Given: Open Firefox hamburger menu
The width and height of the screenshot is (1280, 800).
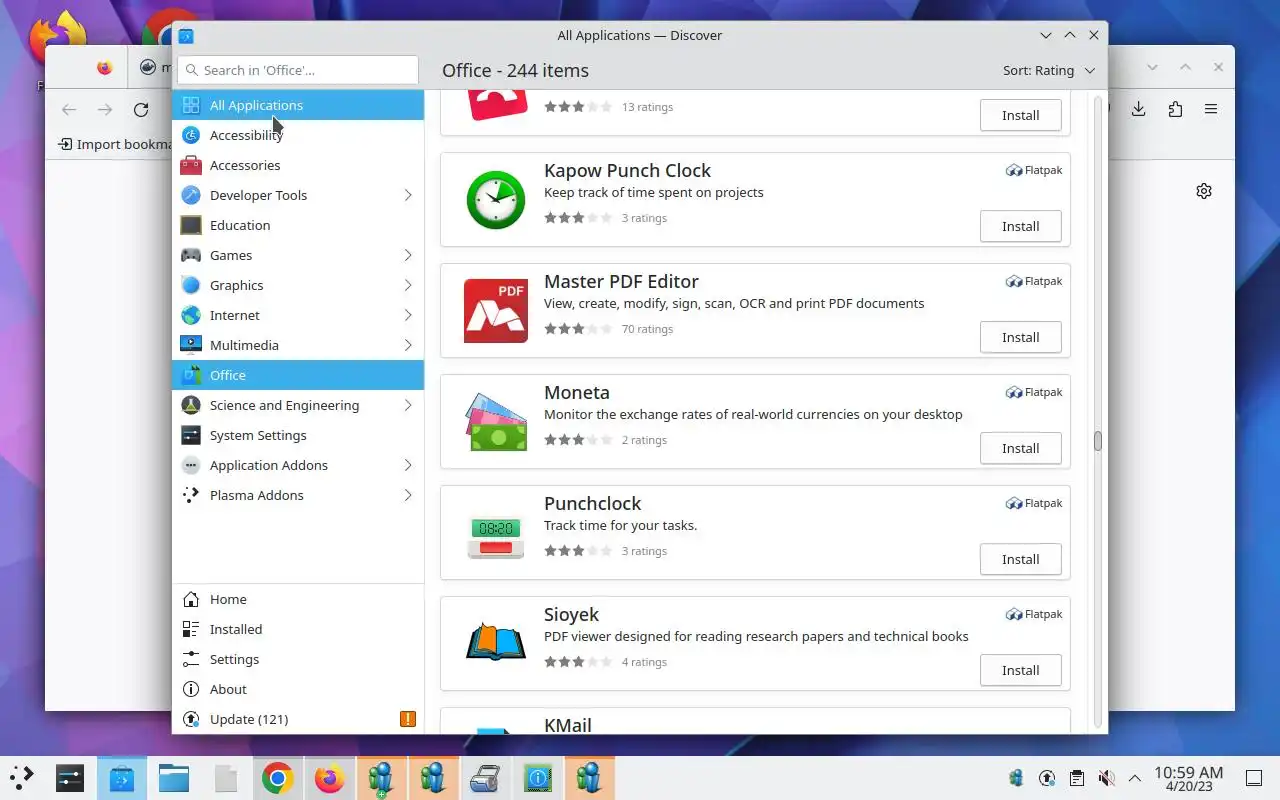Looking at the screenshot, I should (1211, 109).
